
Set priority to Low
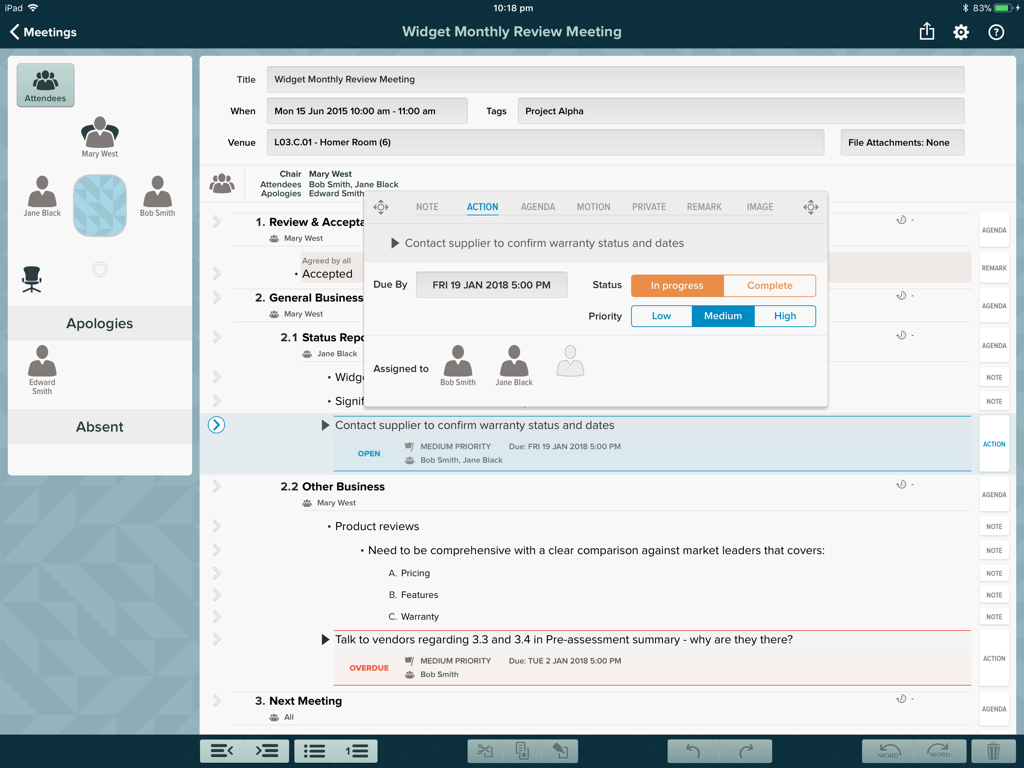click(x=661, y=316)
